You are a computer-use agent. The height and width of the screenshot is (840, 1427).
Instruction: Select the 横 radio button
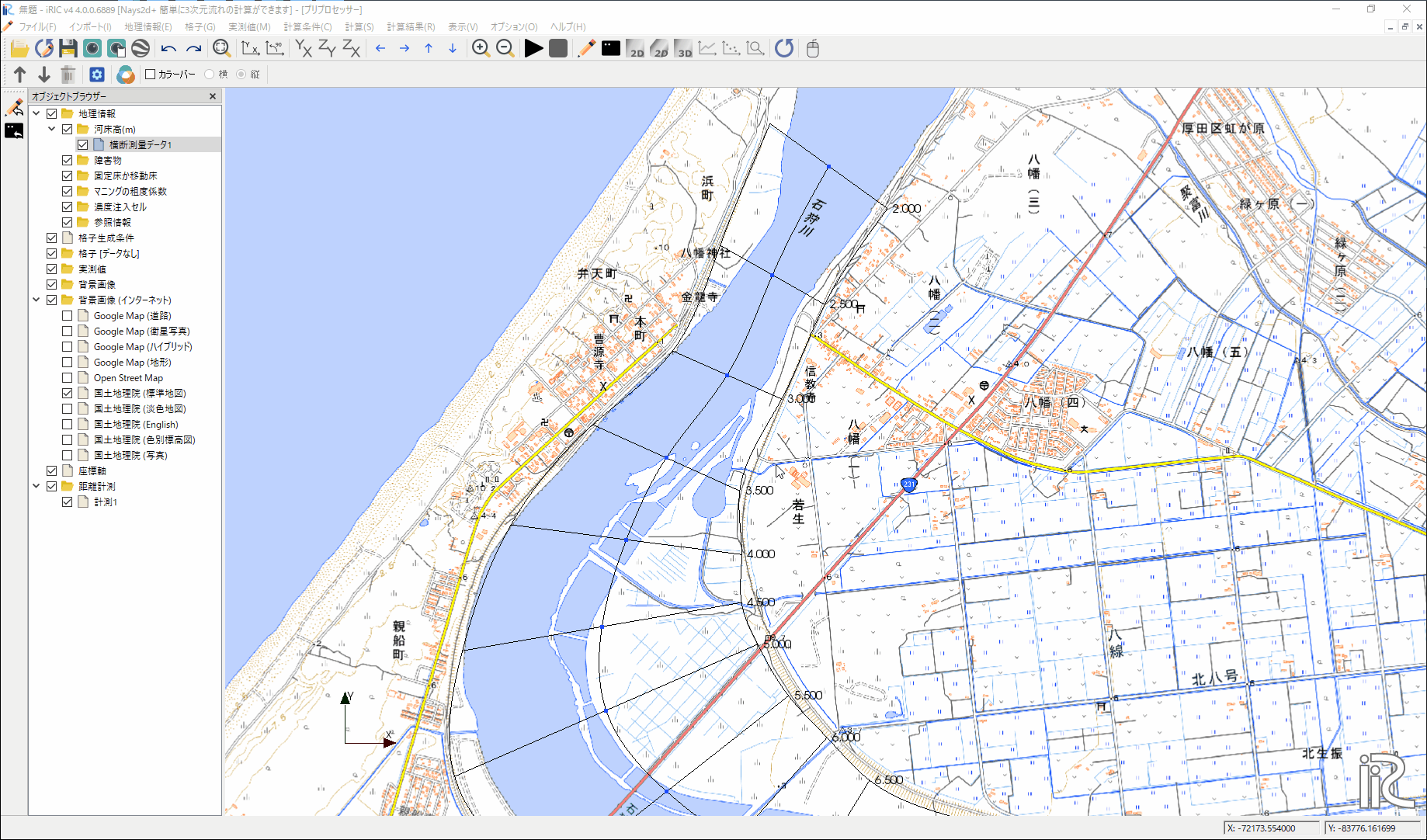(x=210, y=75)
